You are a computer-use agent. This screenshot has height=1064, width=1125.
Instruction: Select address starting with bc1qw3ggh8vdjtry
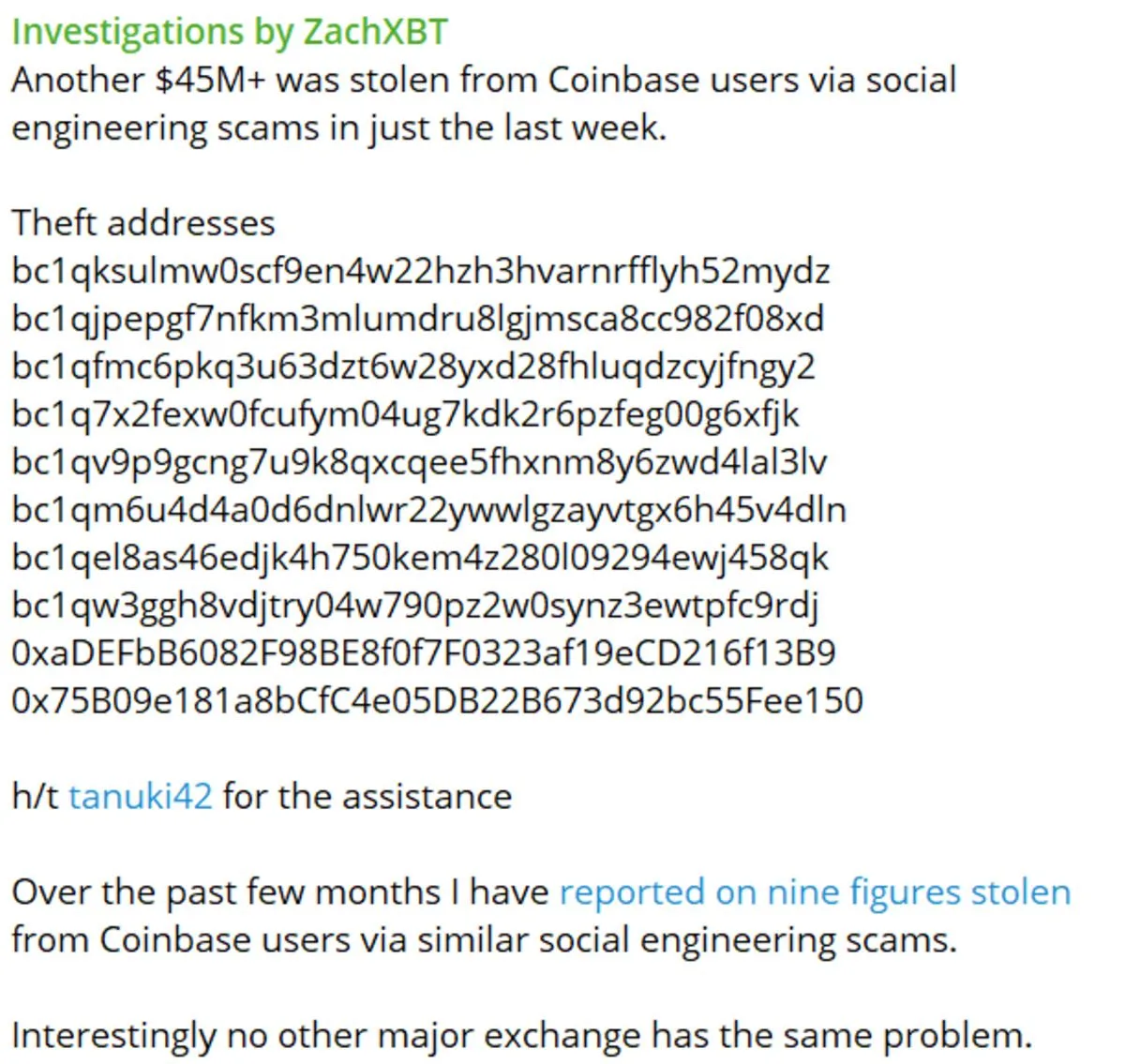coord(415,606)
